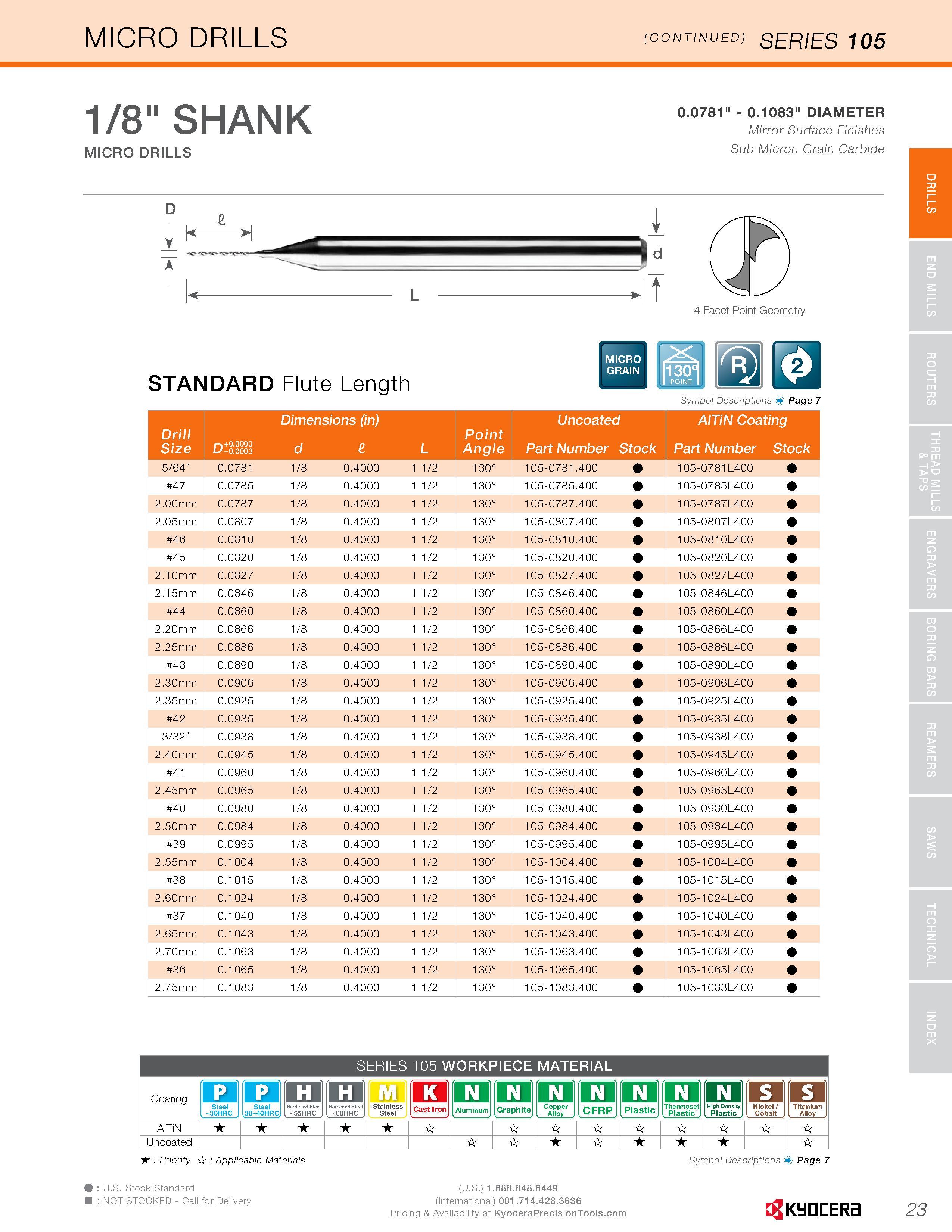Select the 2.50mm drill size cell
The height and width of the screenshot is (1232, 952).
176,827
